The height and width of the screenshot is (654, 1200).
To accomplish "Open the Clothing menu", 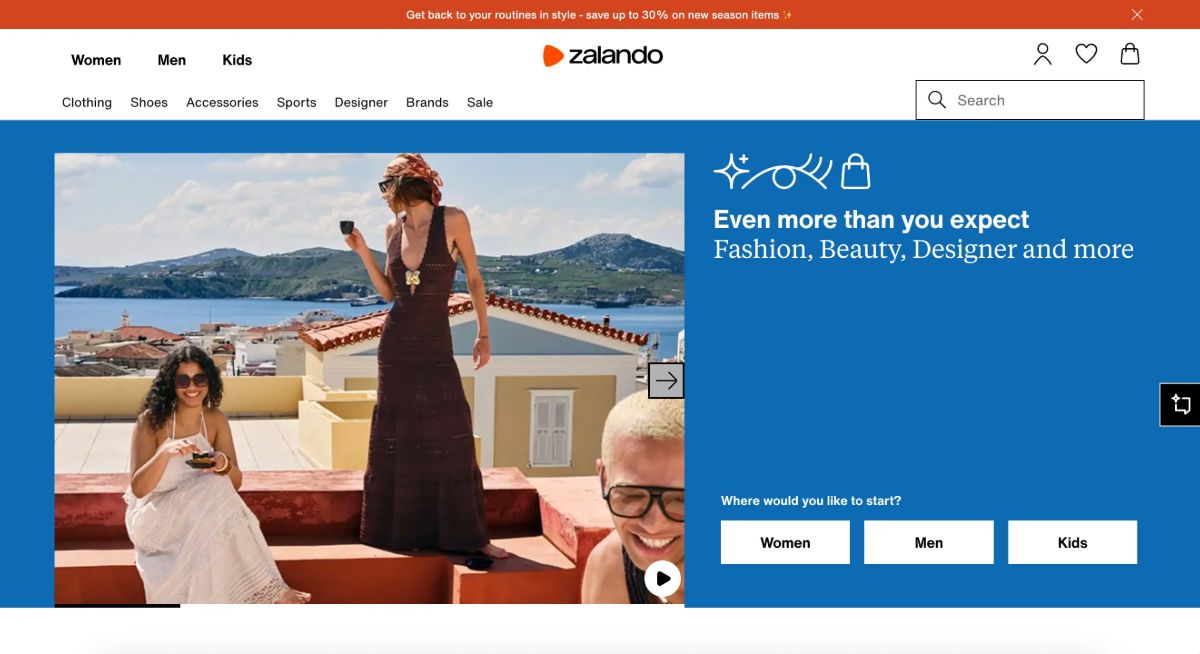I will [x=87, y=102].
